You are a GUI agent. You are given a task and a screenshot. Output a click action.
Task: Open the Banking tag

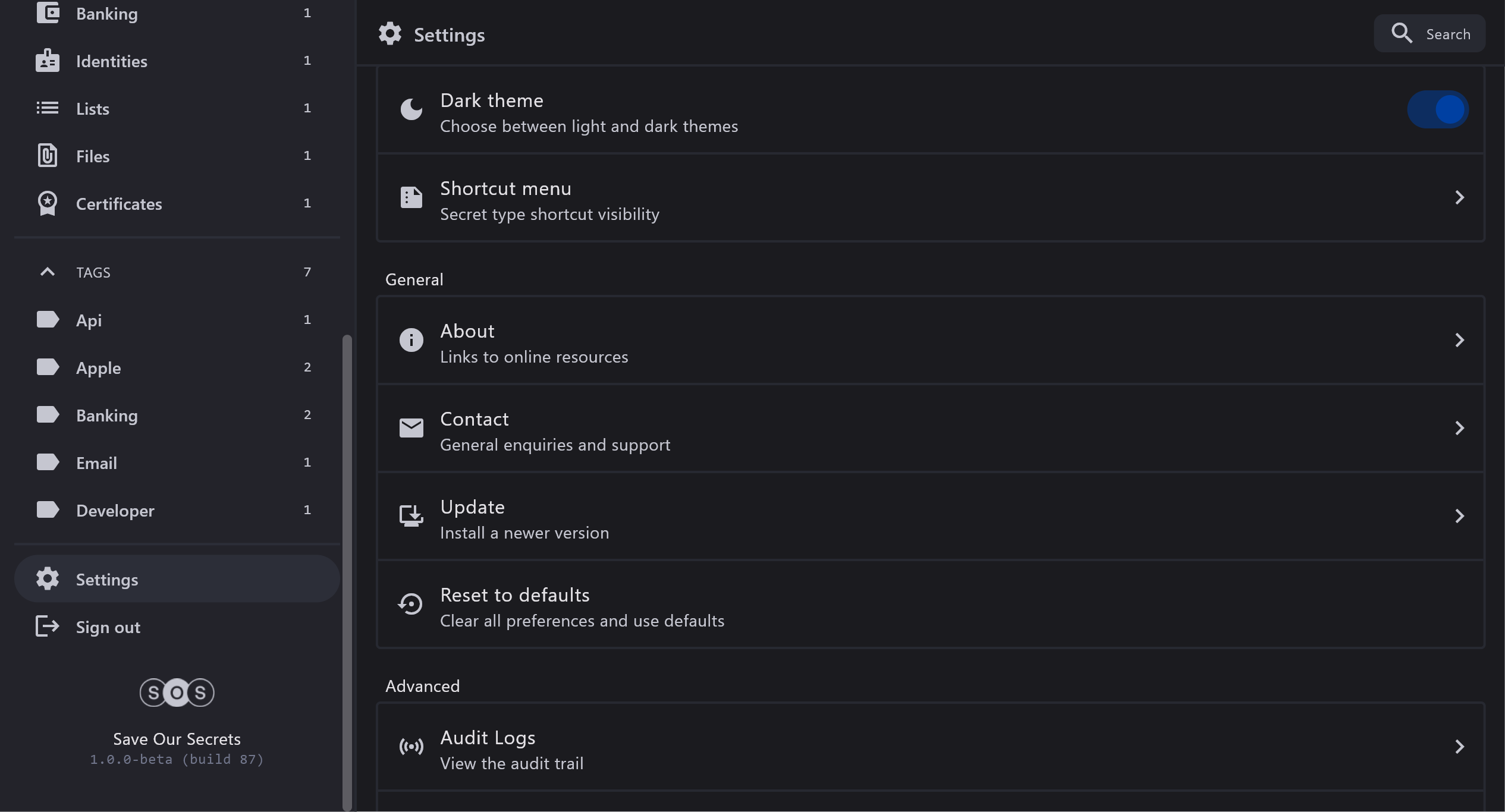107,416
